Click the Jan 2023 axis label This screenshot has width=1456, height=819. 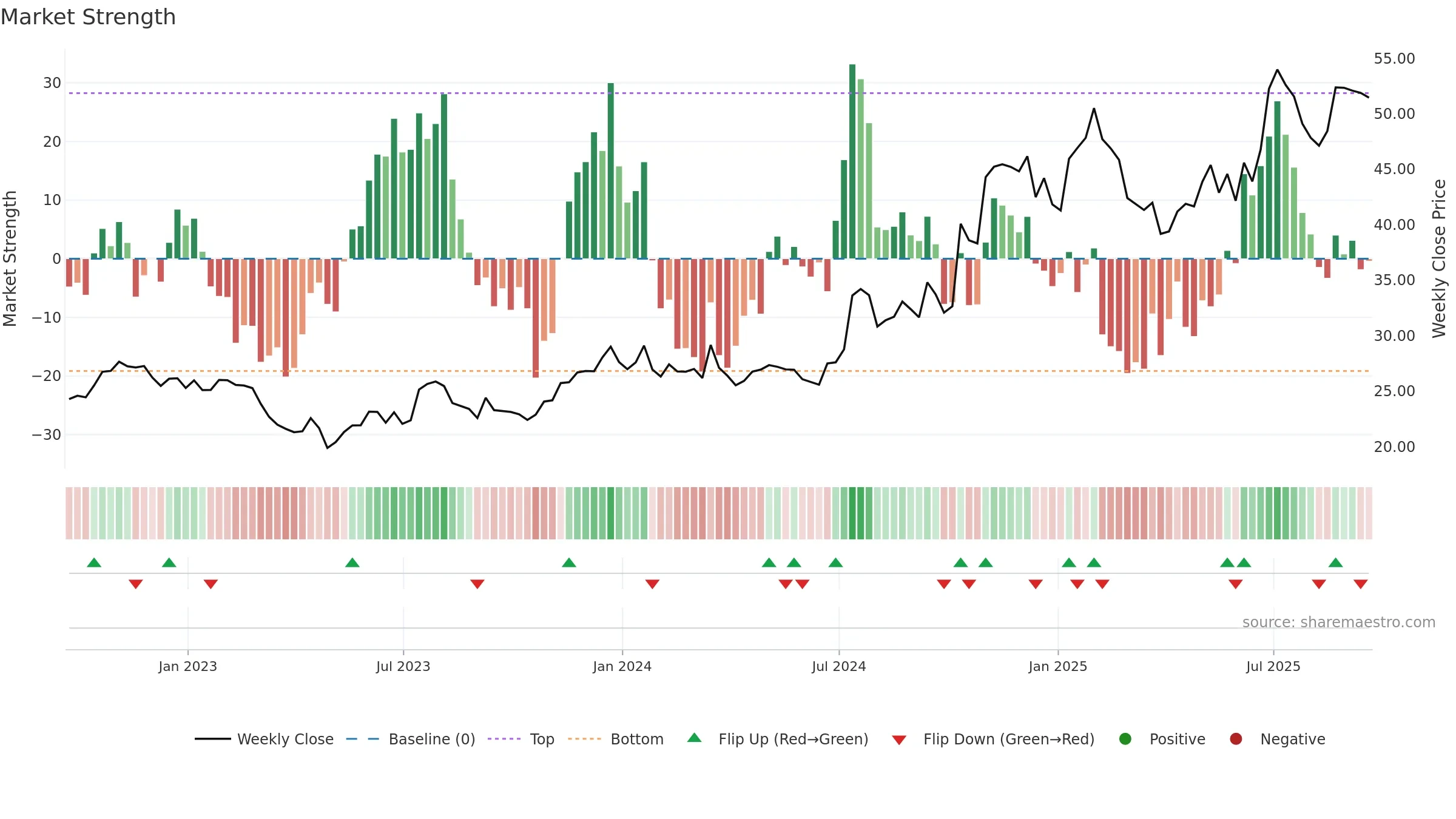click(x=187, y=666)
